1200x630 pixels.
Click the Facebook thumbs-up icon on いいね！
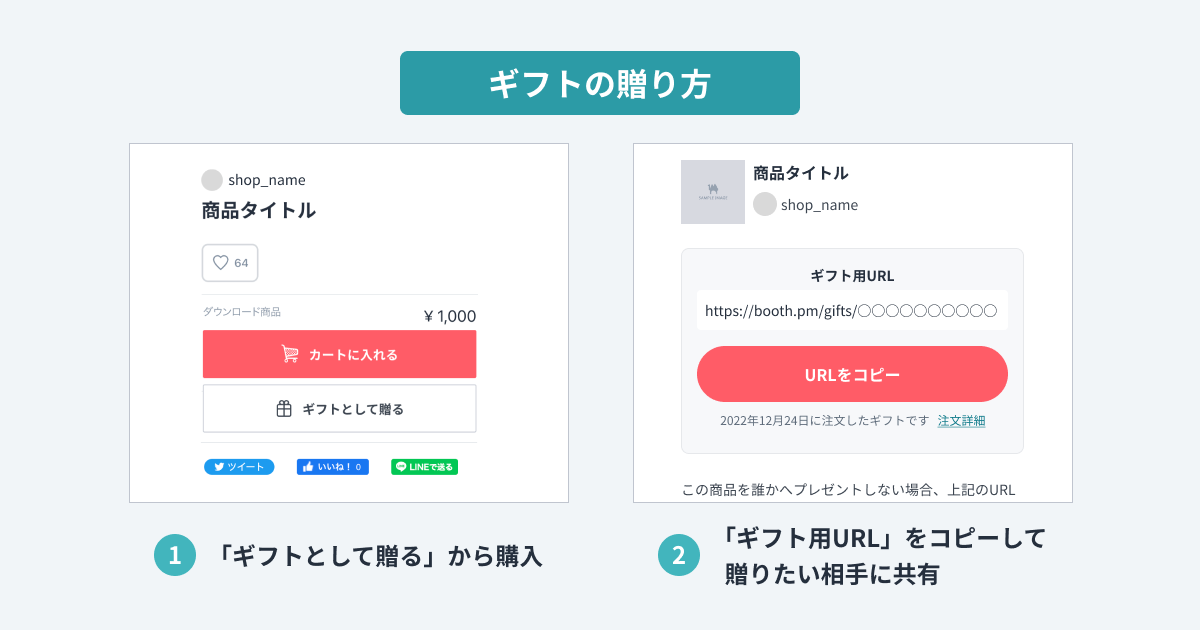pos(308,467)
